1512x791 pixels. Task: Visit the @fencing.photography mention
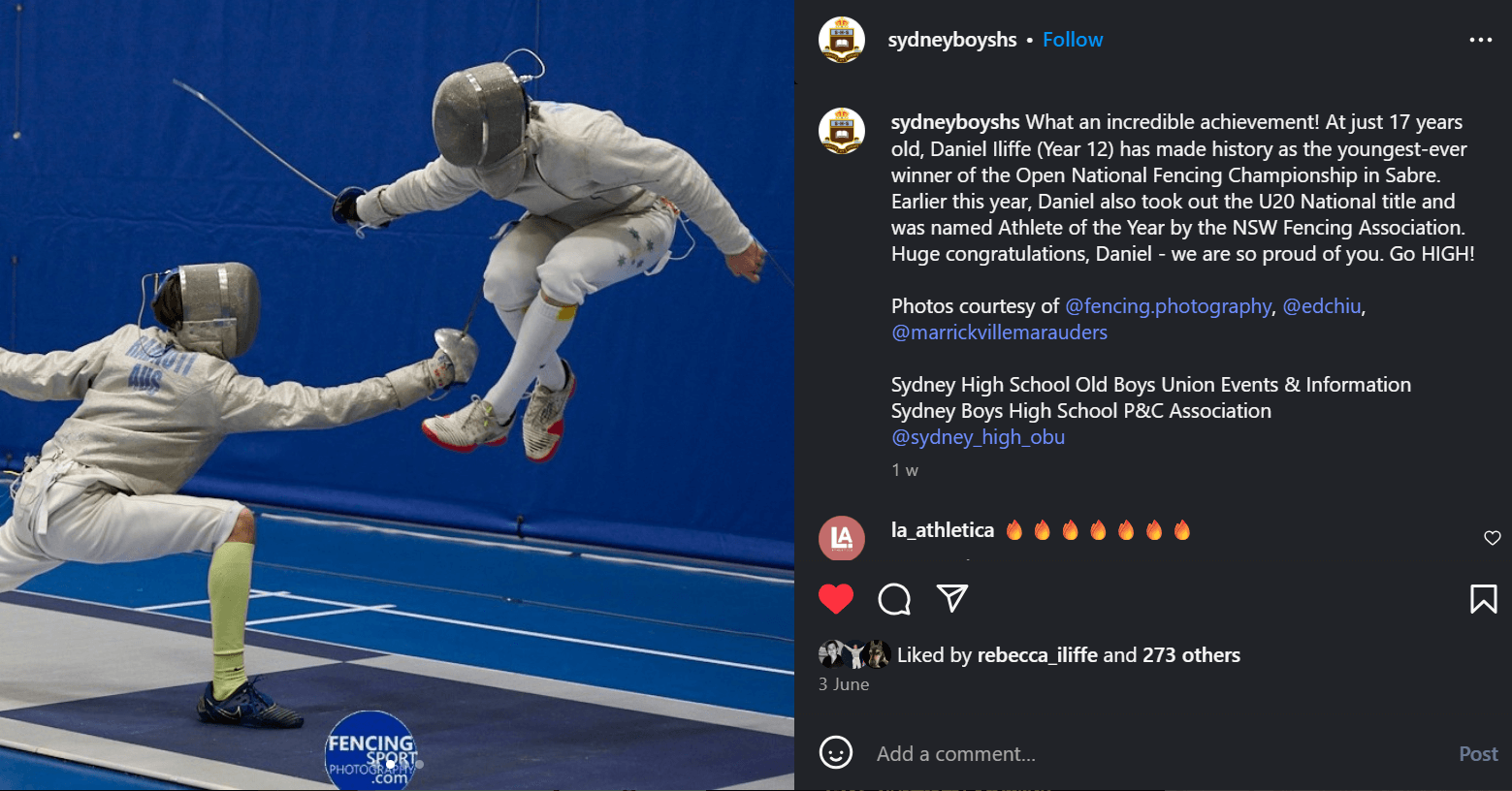pyautogui.click(x=1168, y=306)
